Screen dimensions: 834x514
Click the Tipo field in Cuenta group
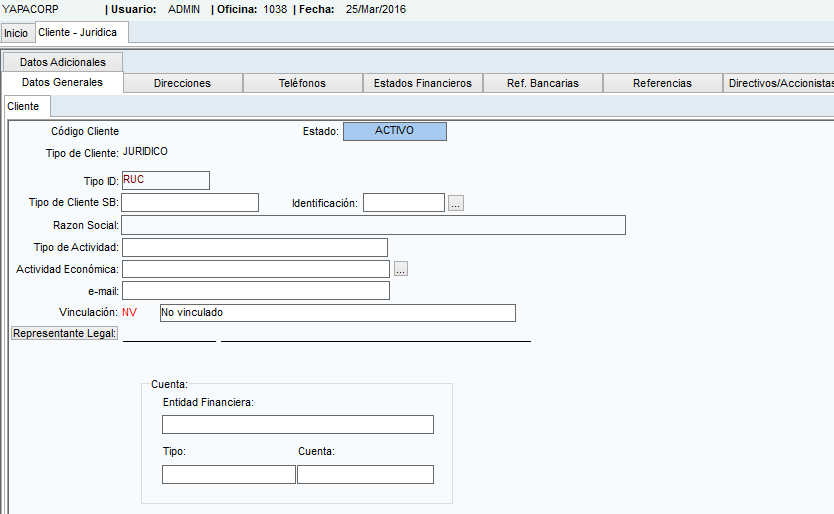point(229,475)
